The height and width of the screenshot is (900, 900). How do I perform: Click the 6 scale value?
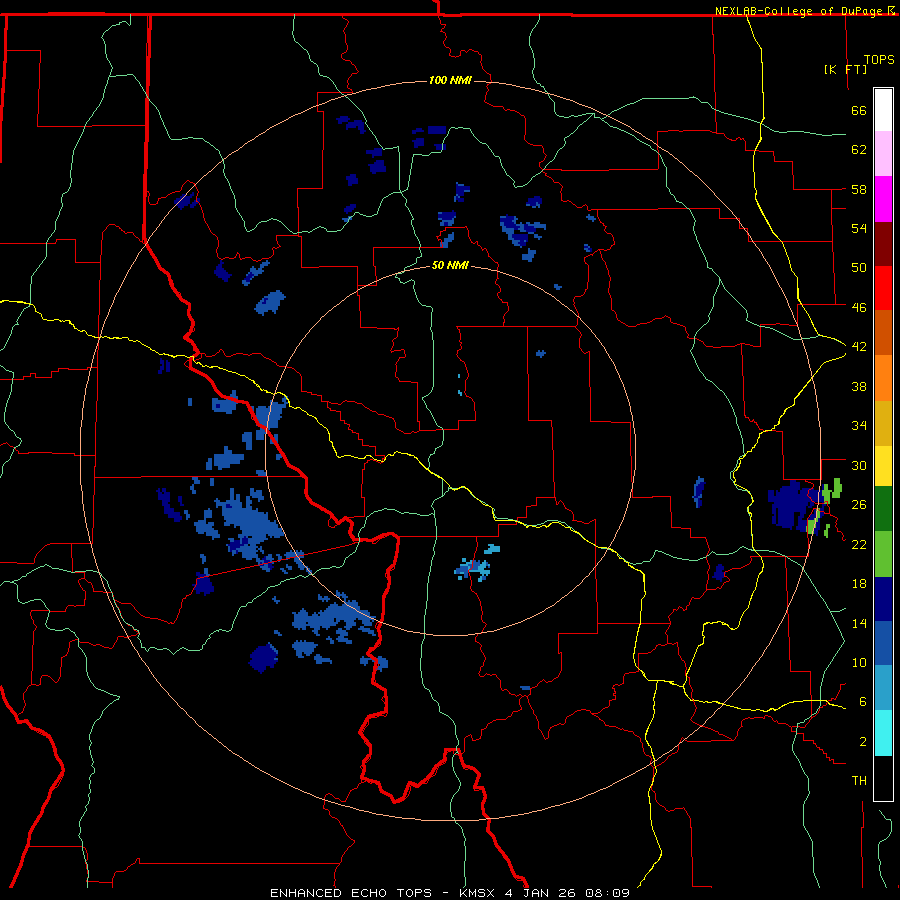(863, 701)
